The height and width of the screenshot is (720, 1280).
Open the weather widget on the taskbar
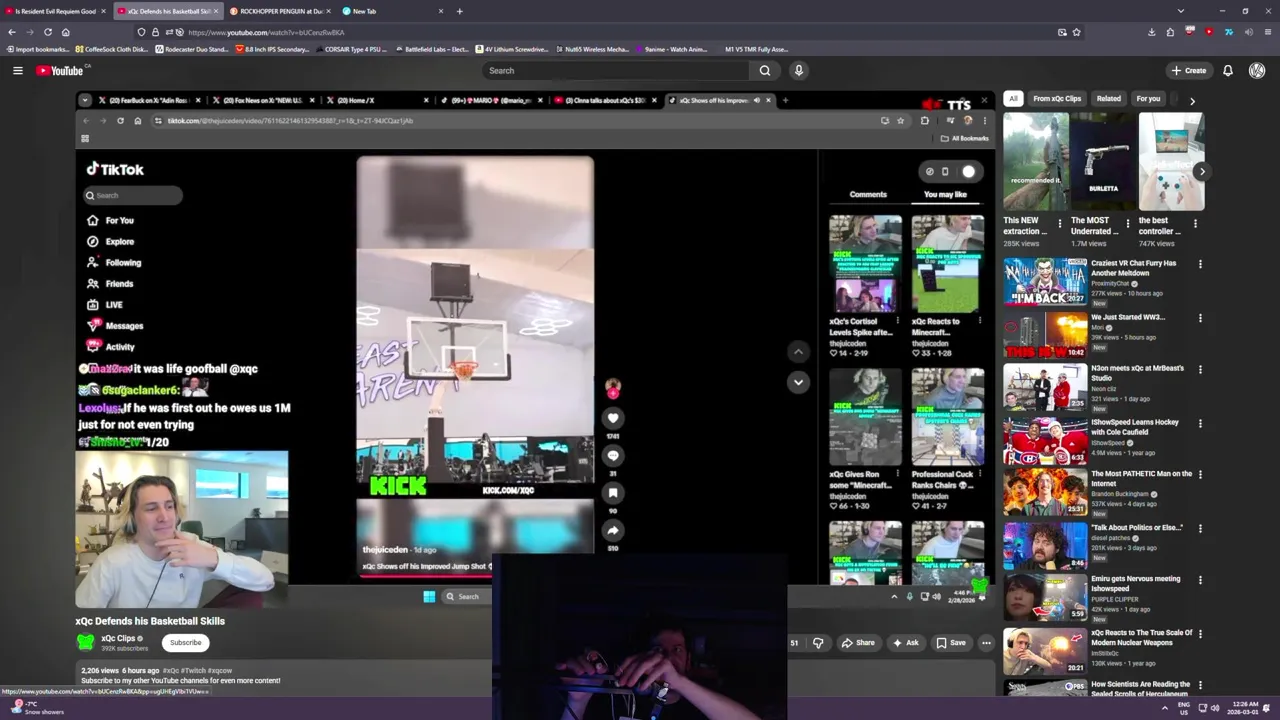coord(36,708)
